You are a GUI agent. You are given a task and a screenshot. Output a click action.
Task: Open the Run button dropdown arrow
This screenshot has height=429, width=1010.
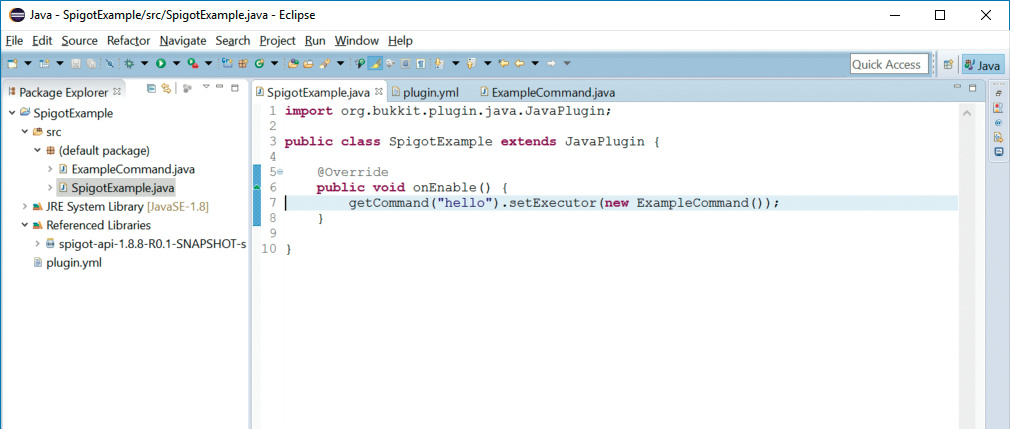(x=176, y=63)
